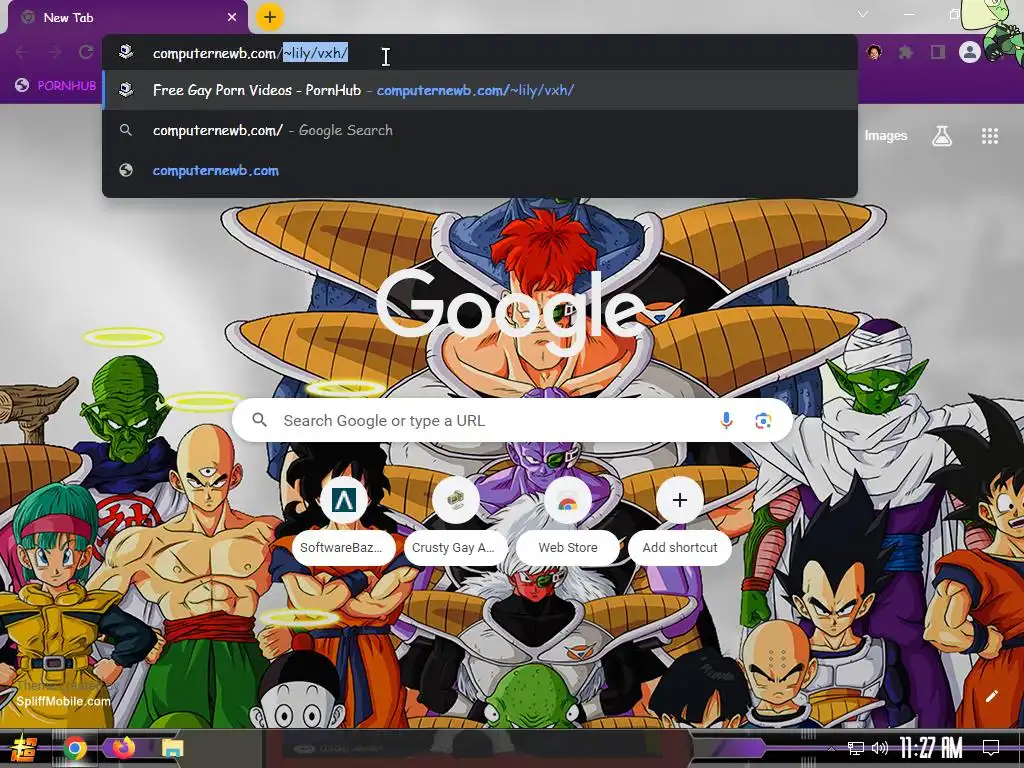
Task: Open the profile avatar menu
Action: [x=970, y=52]
